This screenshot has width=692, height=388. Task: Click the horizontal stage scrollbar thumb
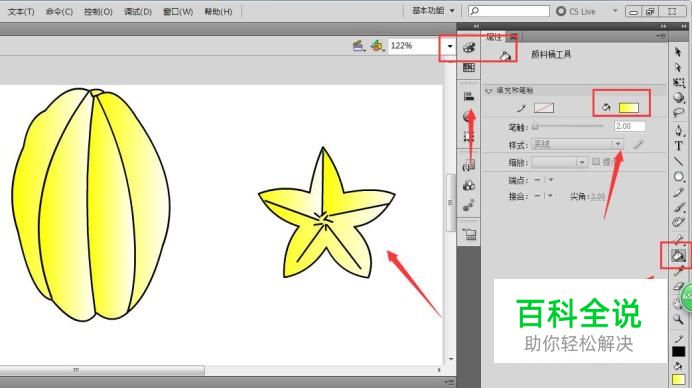pyautogui.click(x=102, y=369)
